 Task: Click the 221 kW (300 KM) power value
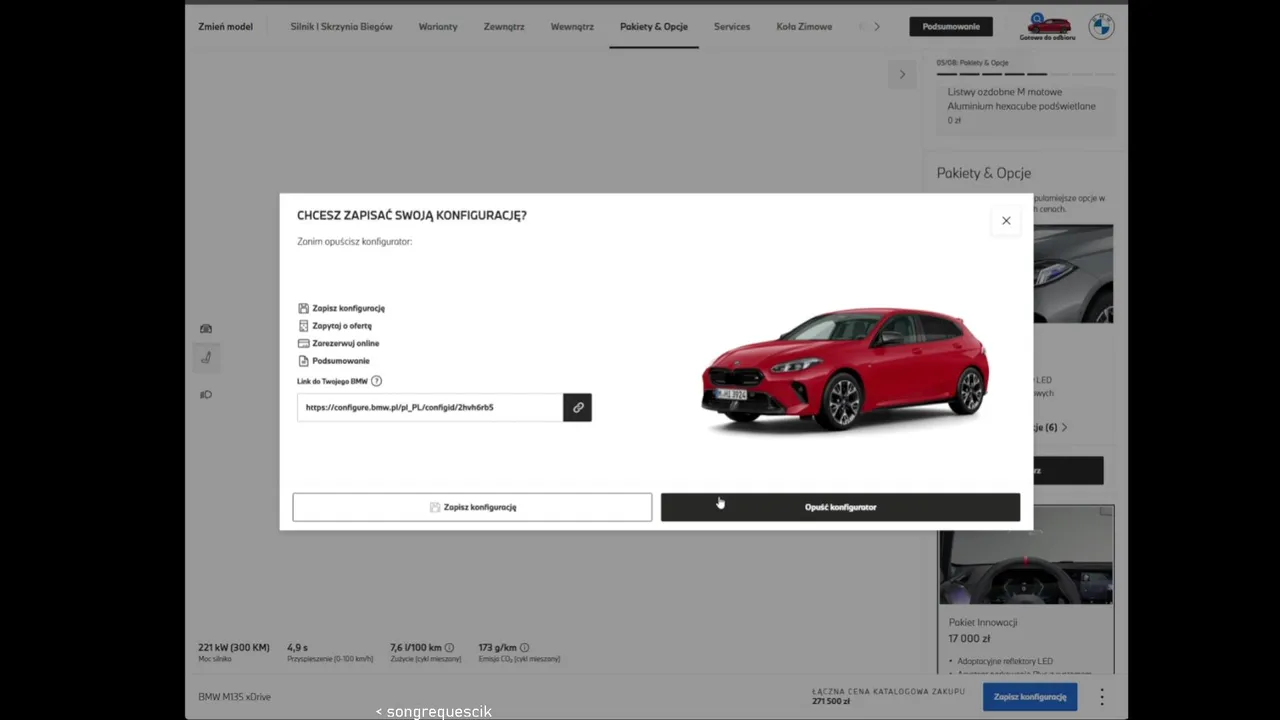click(234, 647)
